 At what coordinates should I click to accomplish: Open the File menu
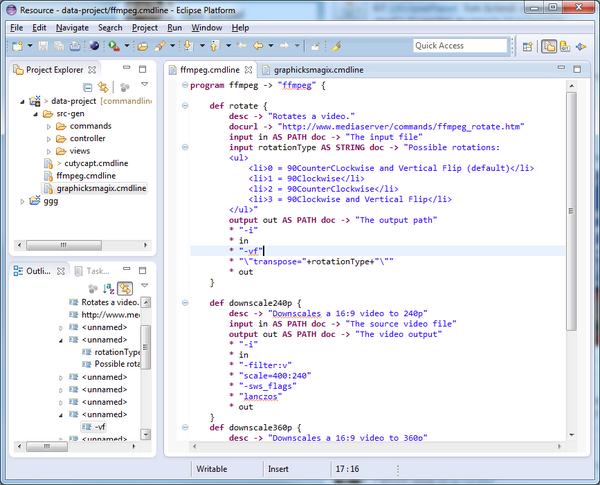[16, 28]
